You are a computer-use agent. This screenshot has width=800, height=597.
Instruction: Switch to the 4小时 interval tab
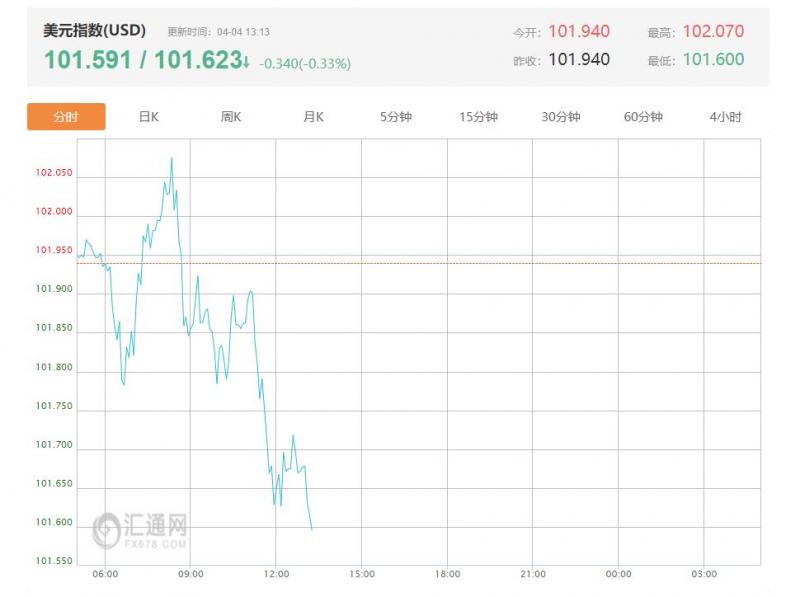(725, 117)
